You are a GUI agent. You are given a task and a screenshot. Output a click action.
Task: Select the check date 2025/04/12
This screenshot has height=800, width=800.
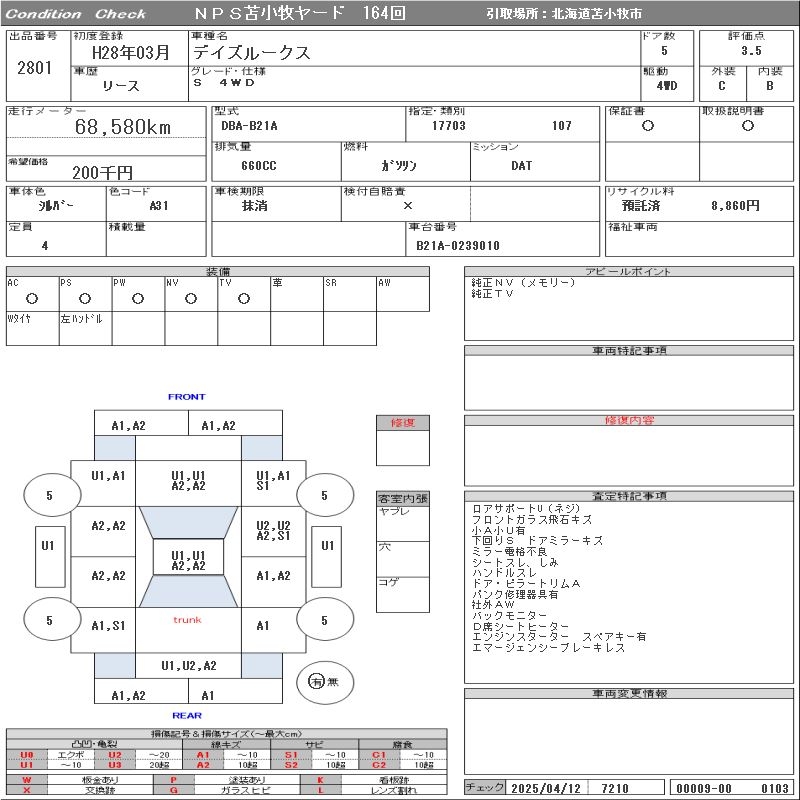[545, 788]
